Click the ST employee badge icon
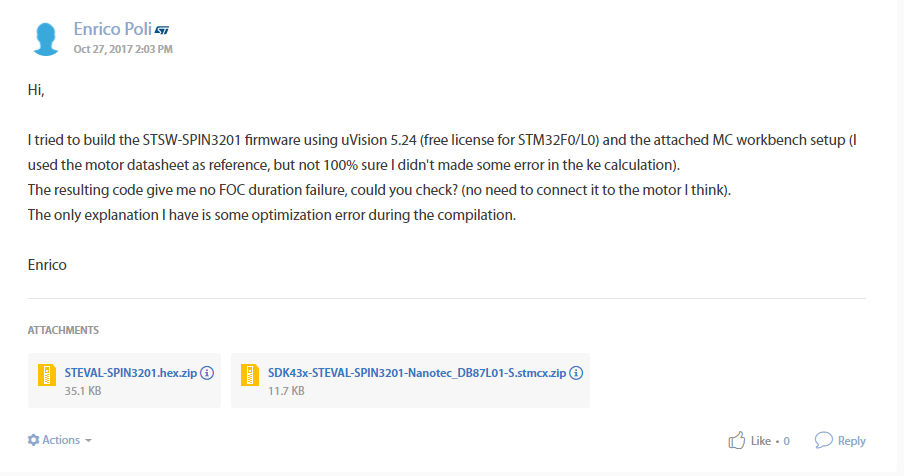 coord(162,30)
